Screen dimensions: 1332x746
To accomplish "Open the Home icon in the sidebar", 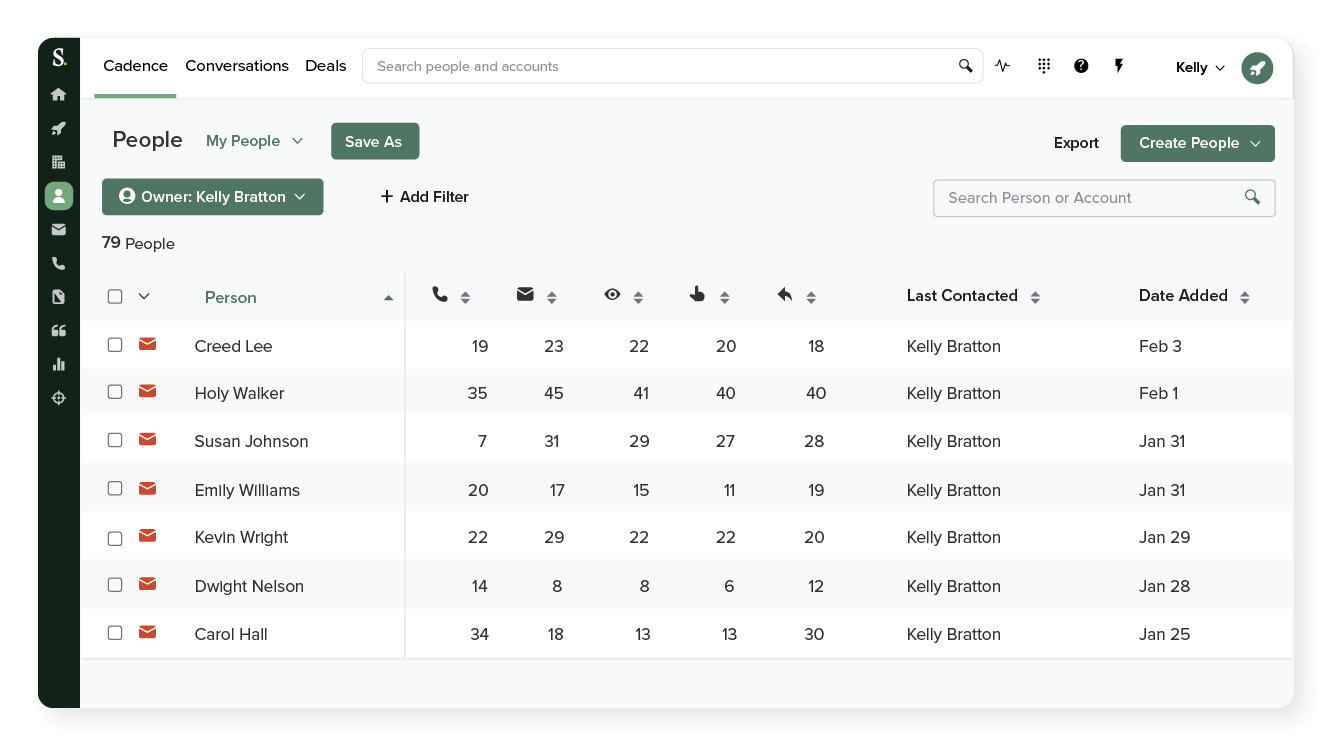I will click(58, 94).
